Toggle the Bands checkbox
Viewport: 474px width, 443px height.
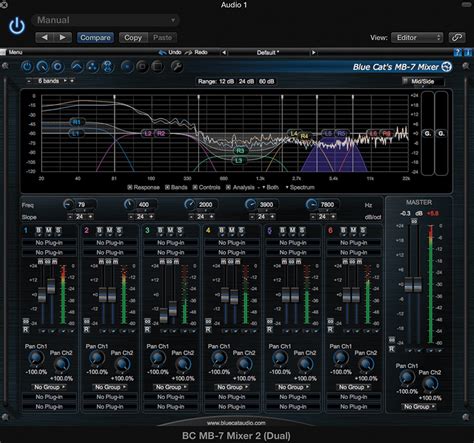(x=167, y=187)
